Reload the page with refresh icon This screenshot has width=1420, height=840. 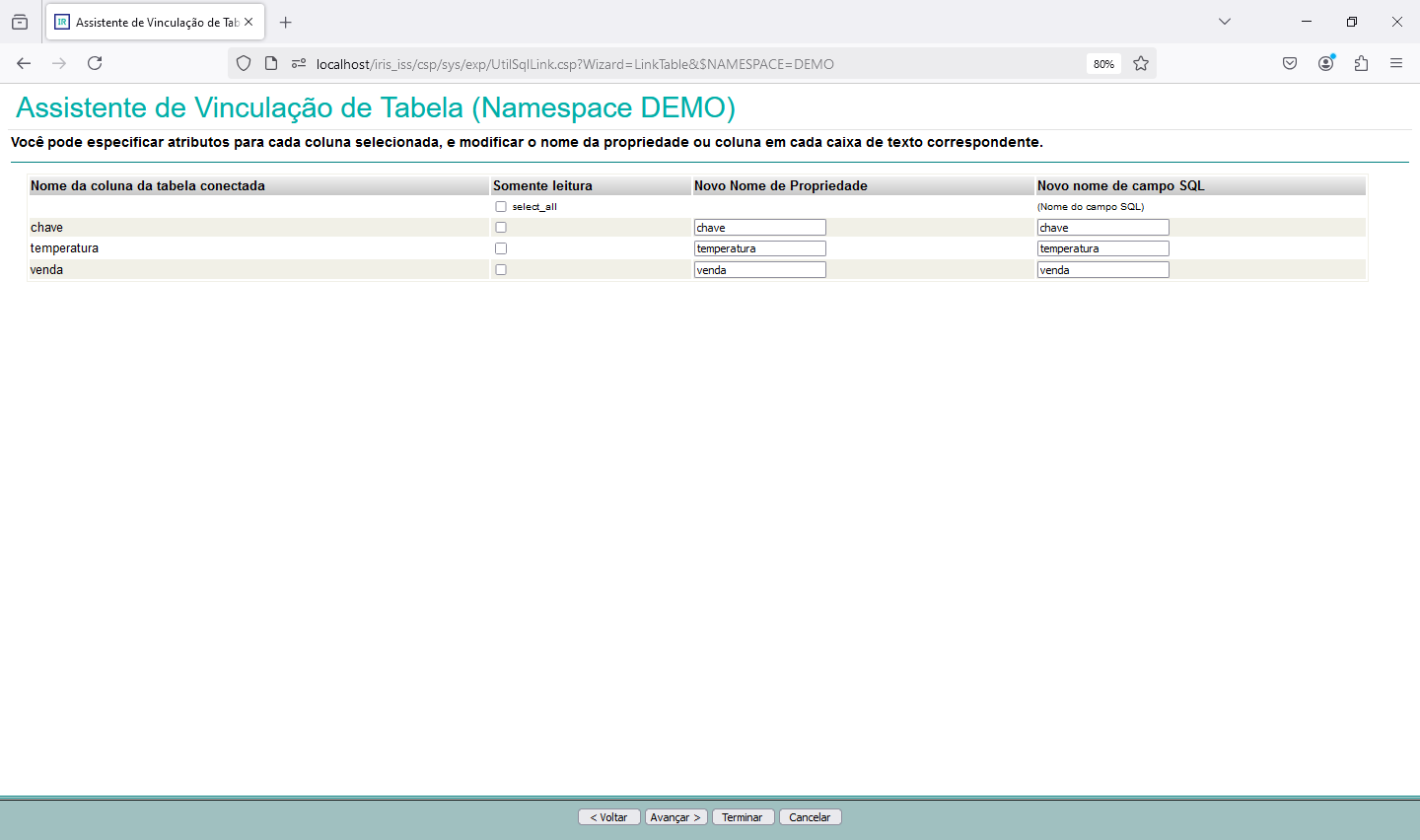[x=95, y=63]
